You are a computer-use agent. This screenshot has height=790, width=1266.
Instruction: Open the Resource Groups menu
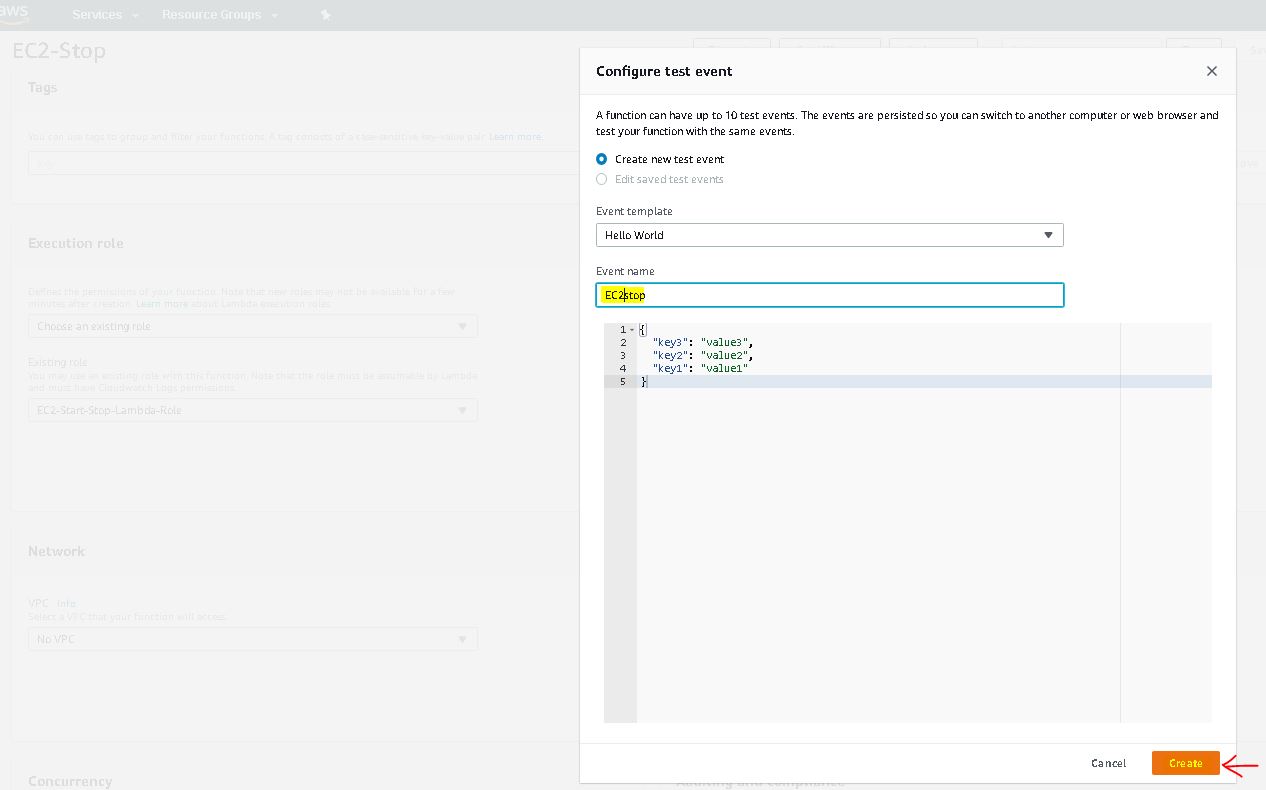pos(220,15)
